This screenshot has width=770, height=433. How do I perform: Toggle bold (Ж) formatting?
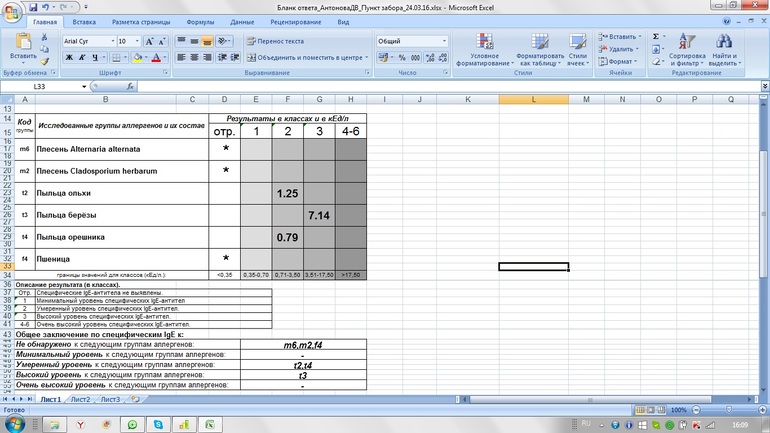[69, 58]
